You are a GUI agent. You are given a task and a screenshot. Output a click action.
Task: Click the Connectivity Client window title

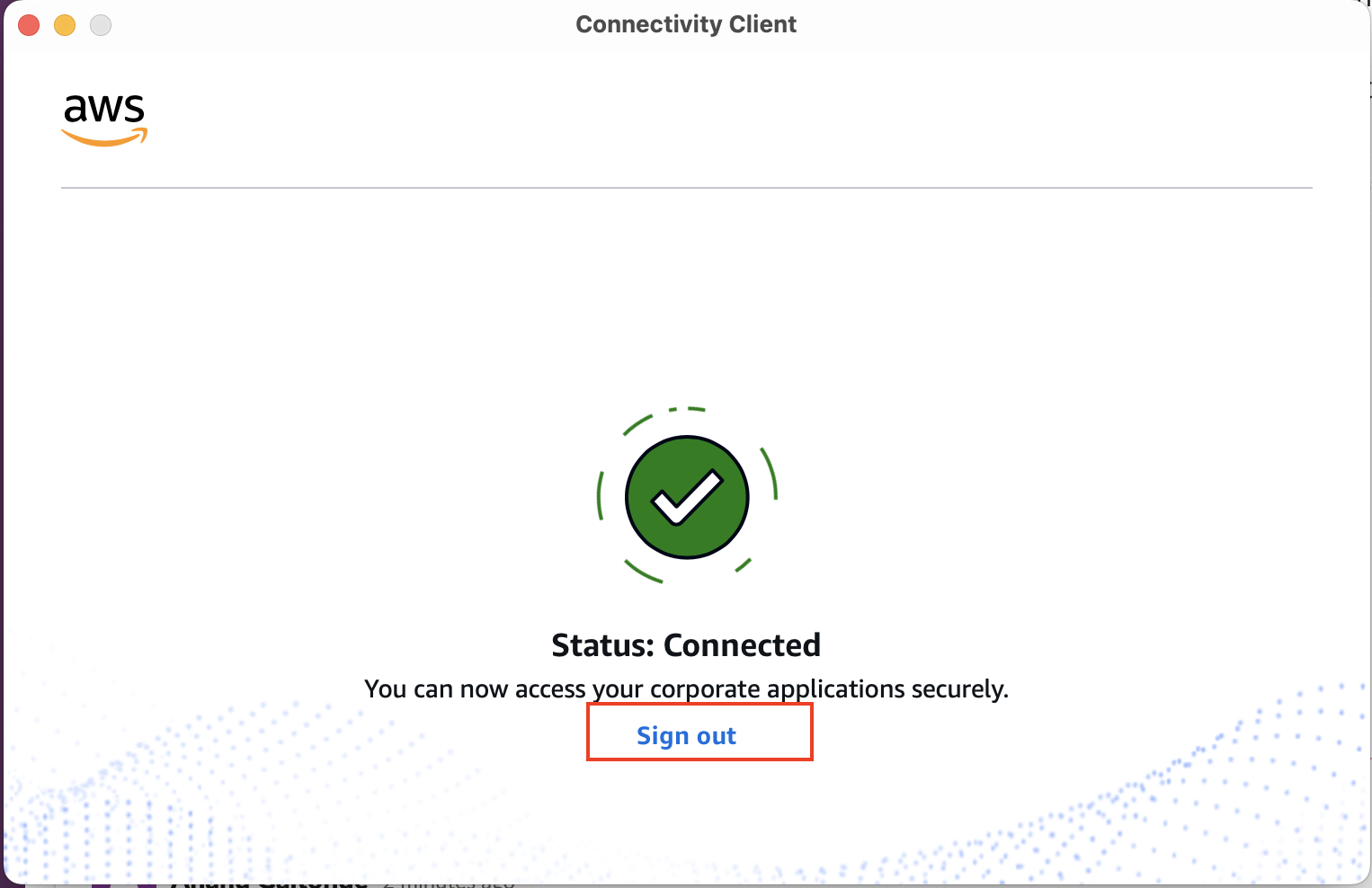point(686,24)
